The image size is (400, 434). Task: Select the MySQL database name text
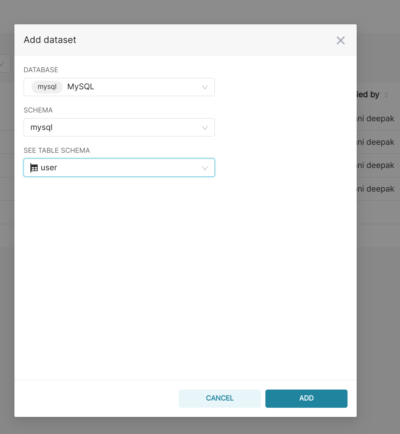pyautogui.click(x=81, y=87)
